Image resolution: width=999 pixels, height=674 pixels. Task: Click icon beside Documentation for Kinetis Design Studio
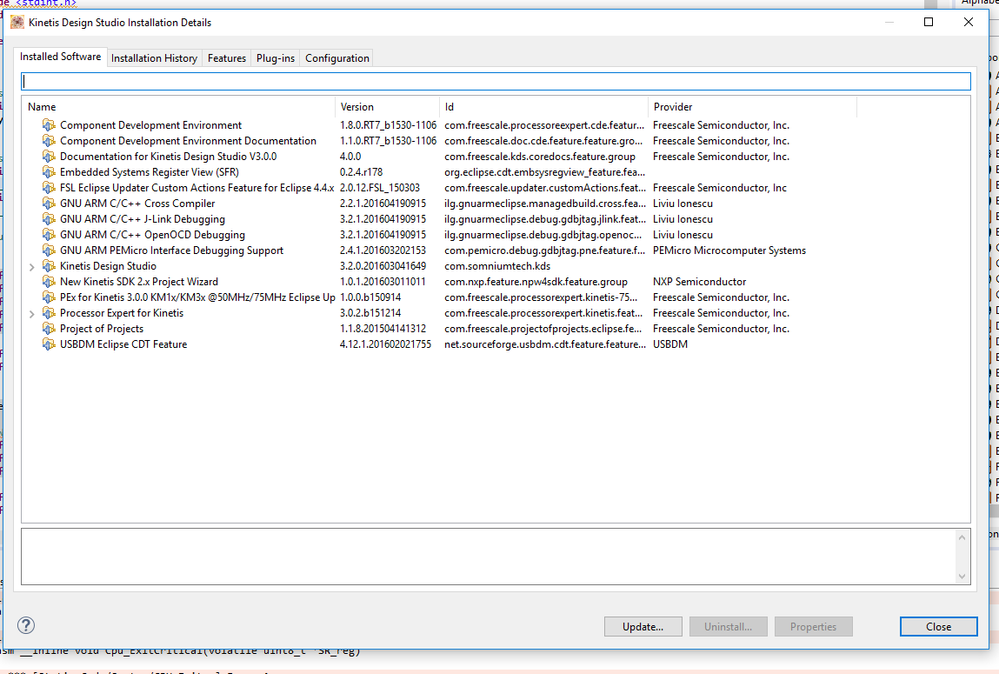pyautogui.click(x=49, y=156)
